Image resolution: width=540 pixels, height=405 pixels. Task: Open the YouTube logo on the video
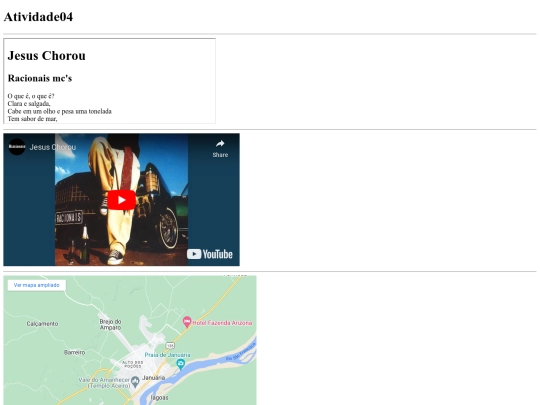point(210,254)
